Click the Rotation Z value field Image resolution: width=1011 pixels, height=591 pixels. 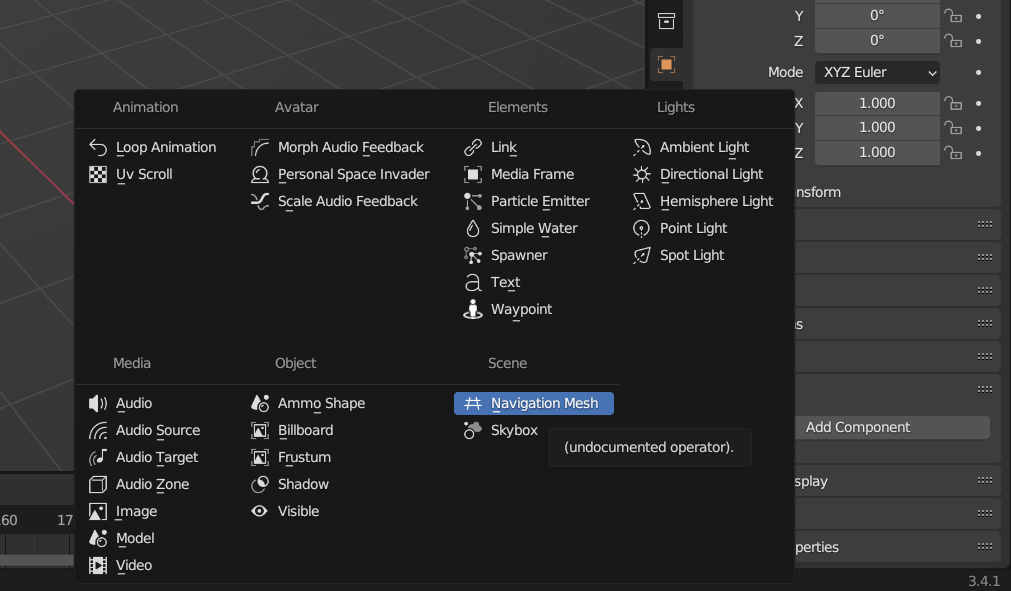point(877,41)
